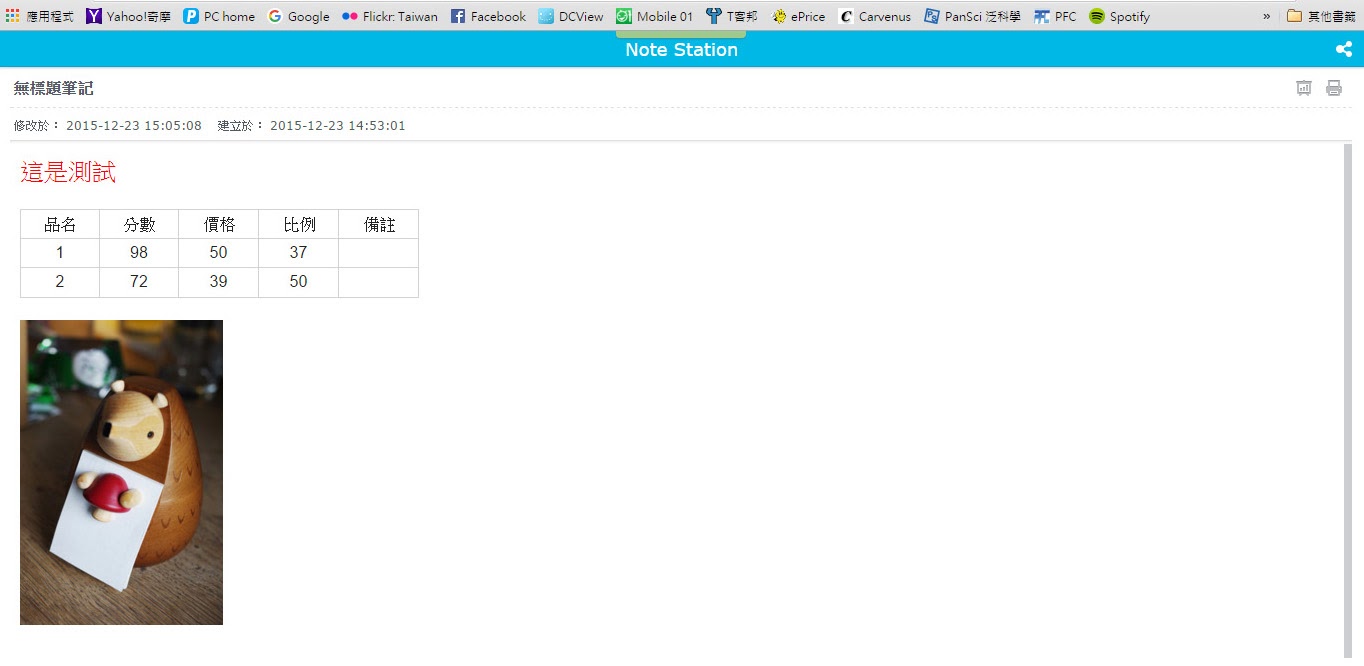Click the score cell containing 98
1364x666 pixels.
coord(139,253)
